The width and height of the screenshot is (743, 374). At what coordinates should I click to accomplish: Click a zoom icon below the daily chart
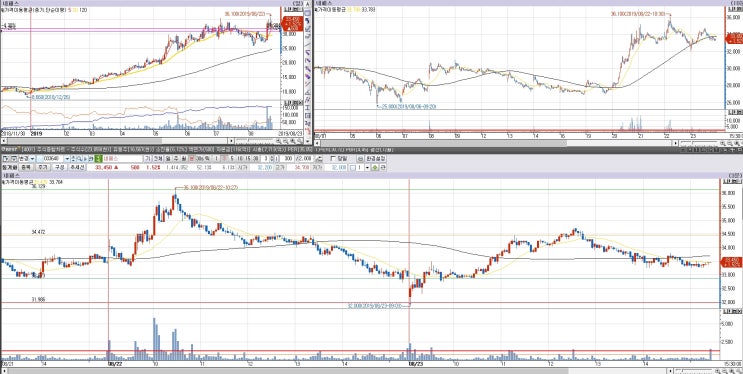point(280,141)
